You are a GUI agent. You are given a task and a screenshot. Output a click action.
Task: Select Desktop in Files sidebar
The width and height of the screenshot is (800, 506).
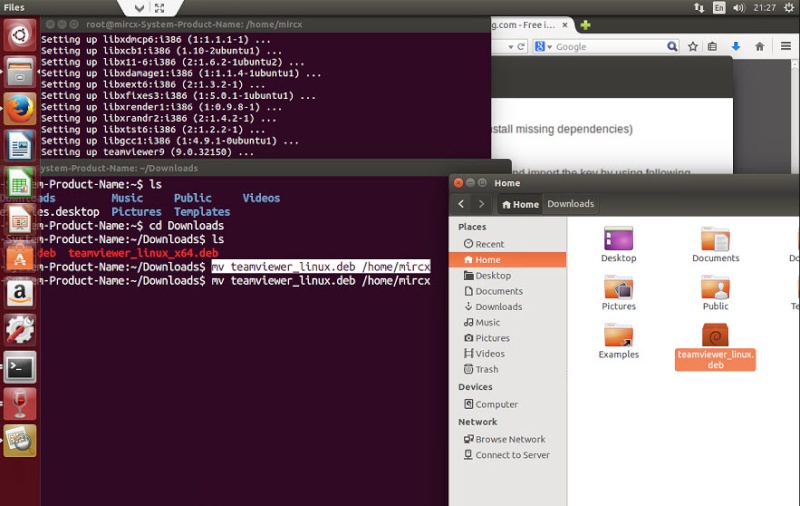coord(508,275)
